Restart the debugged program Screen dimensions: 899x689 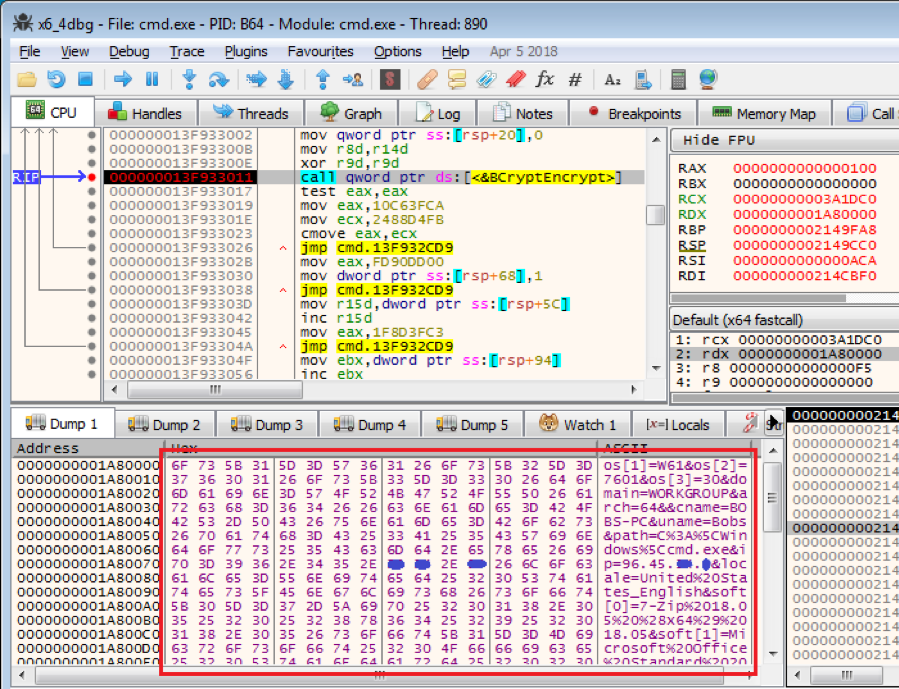(x=57, y=79)
